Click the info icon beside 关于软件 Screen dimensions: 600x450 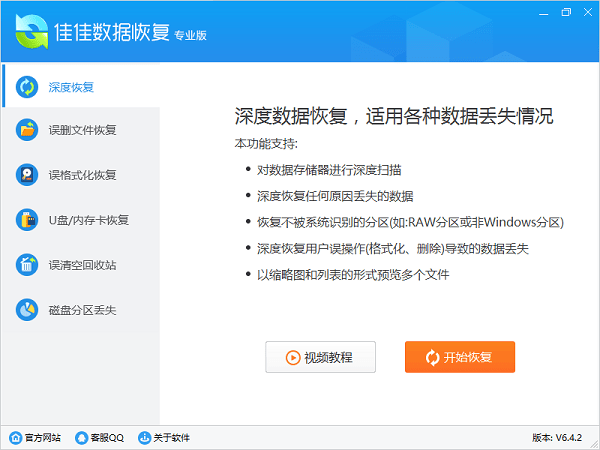[144, 438]
